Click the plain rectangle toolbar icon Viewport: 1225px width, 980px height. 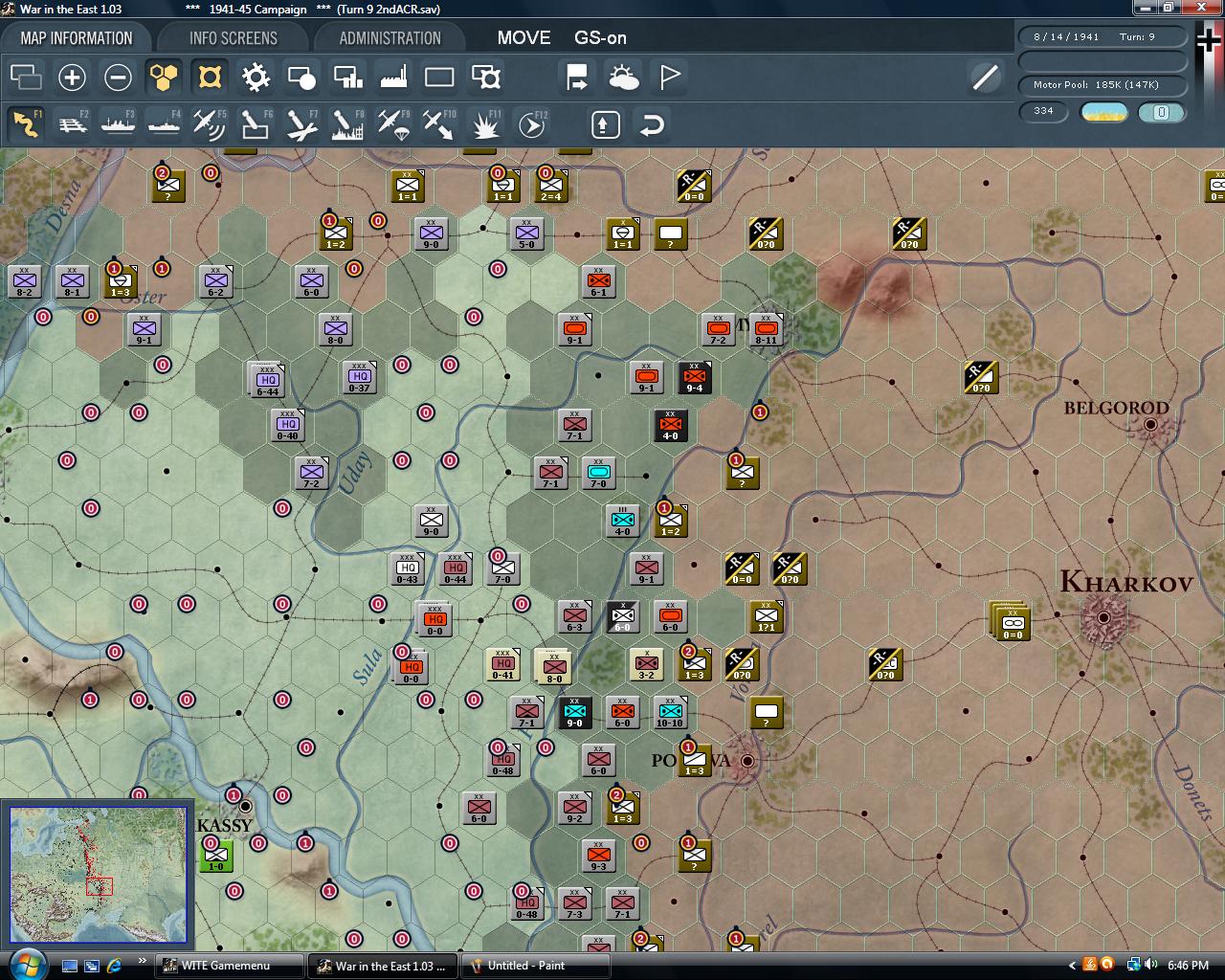pos(439,77)
